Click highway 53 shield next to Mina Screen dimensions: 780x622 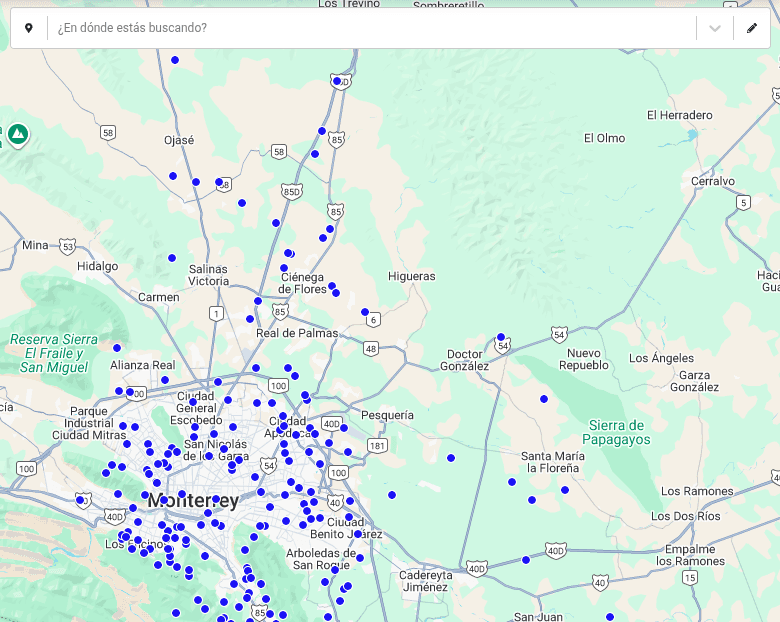67,245
